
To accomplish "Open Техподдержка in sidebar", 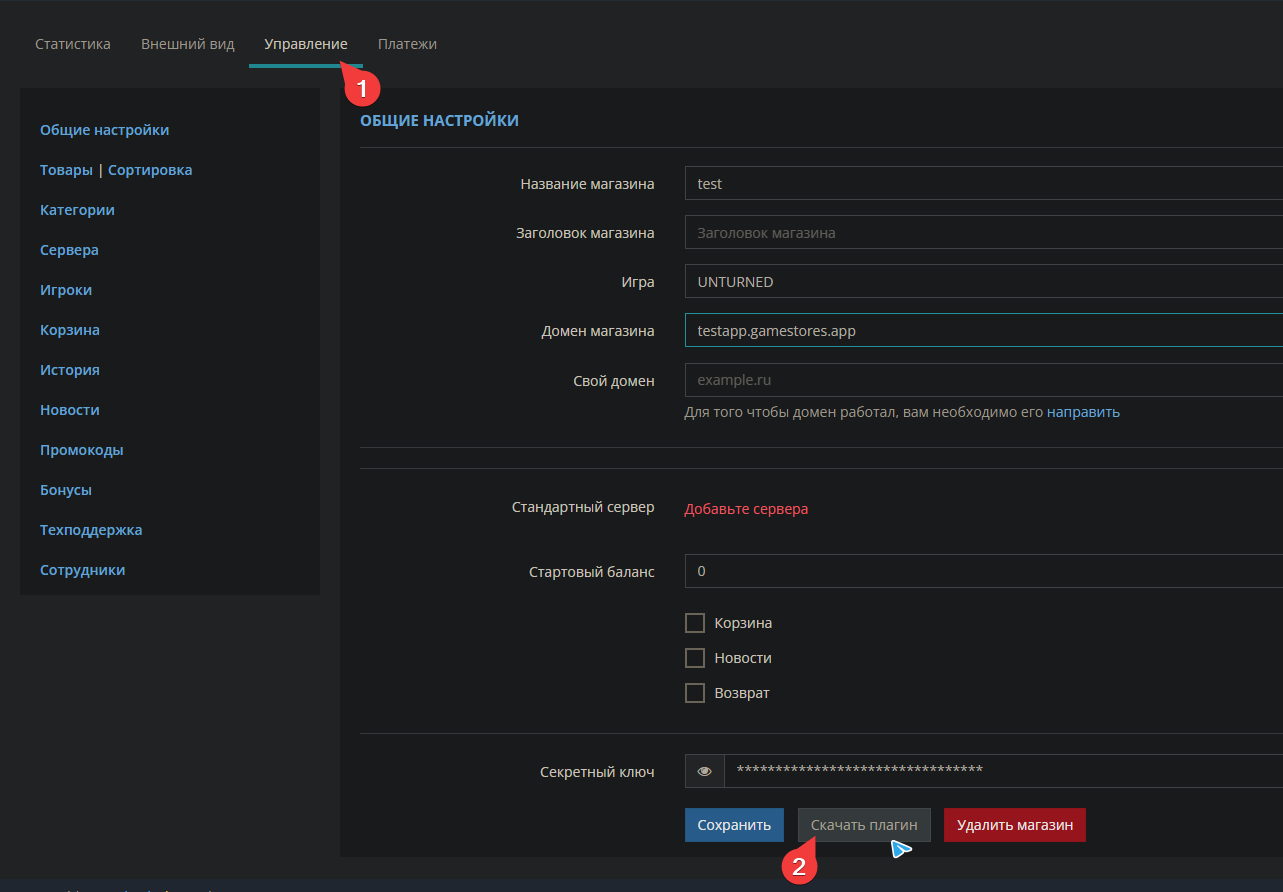I will (x=91, y=530).
